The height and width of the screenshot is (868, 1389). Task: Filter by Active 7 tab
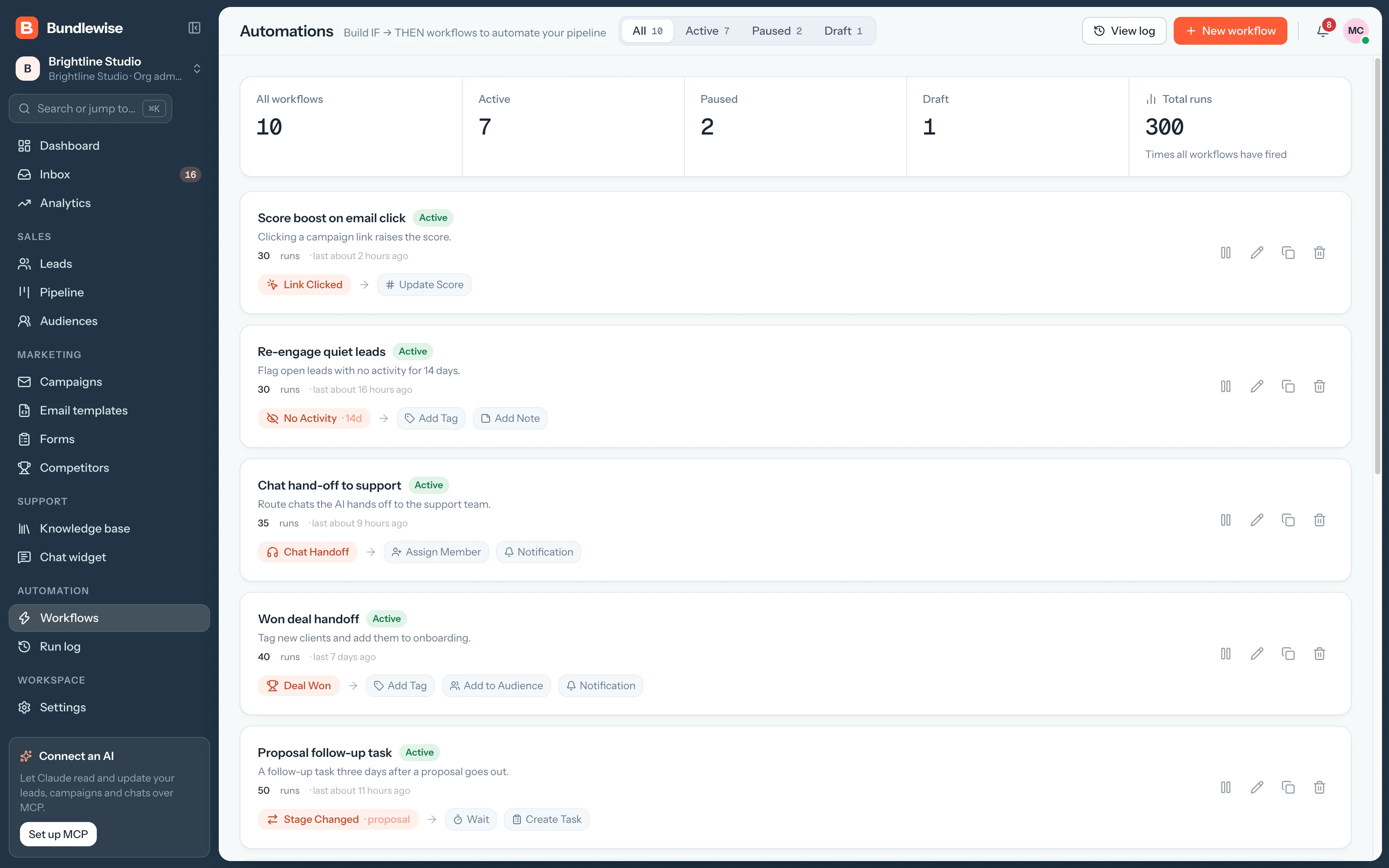click(707, 31)
